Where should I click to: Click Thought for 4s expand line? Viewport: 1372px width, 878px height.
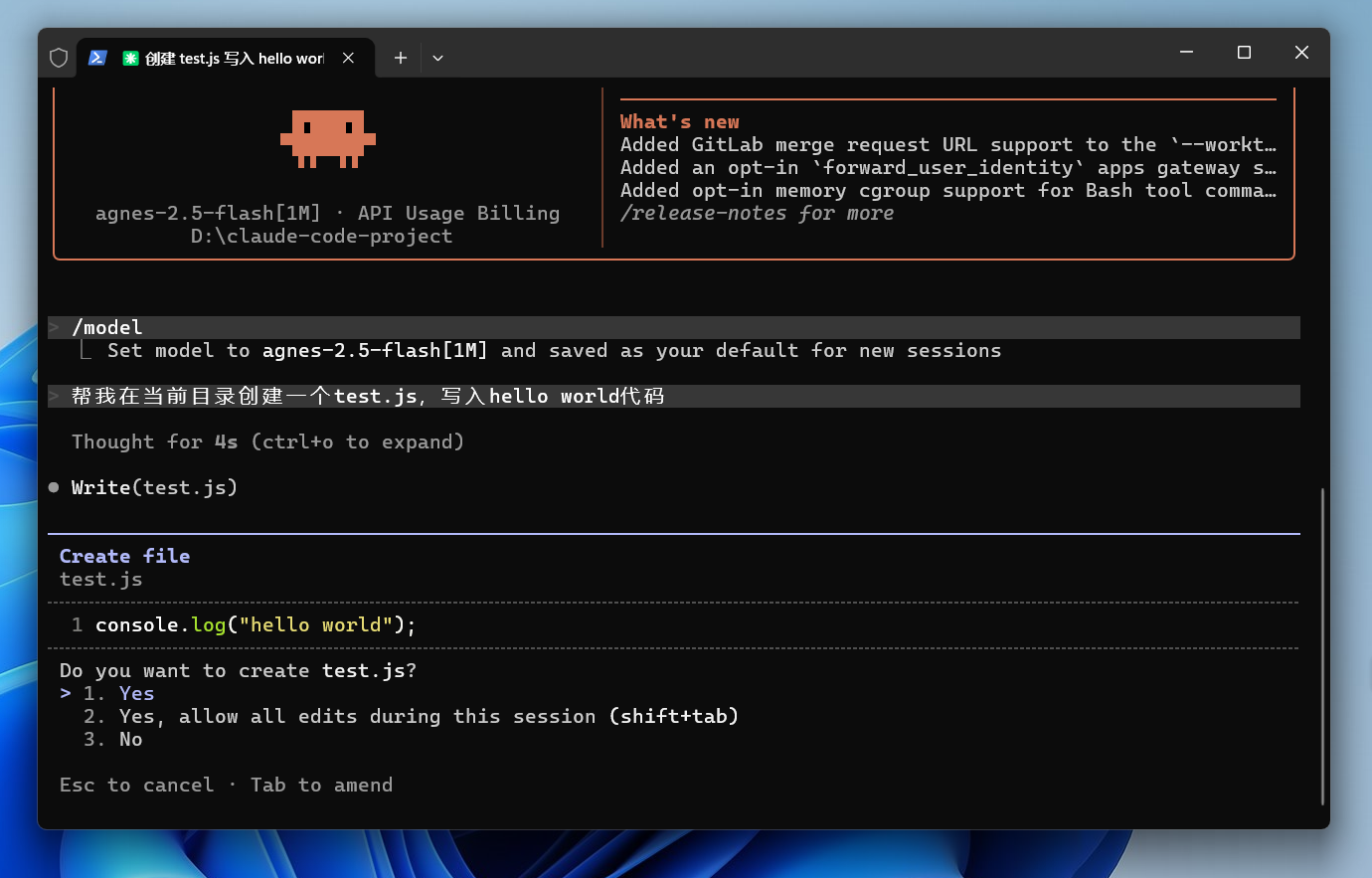267,441
